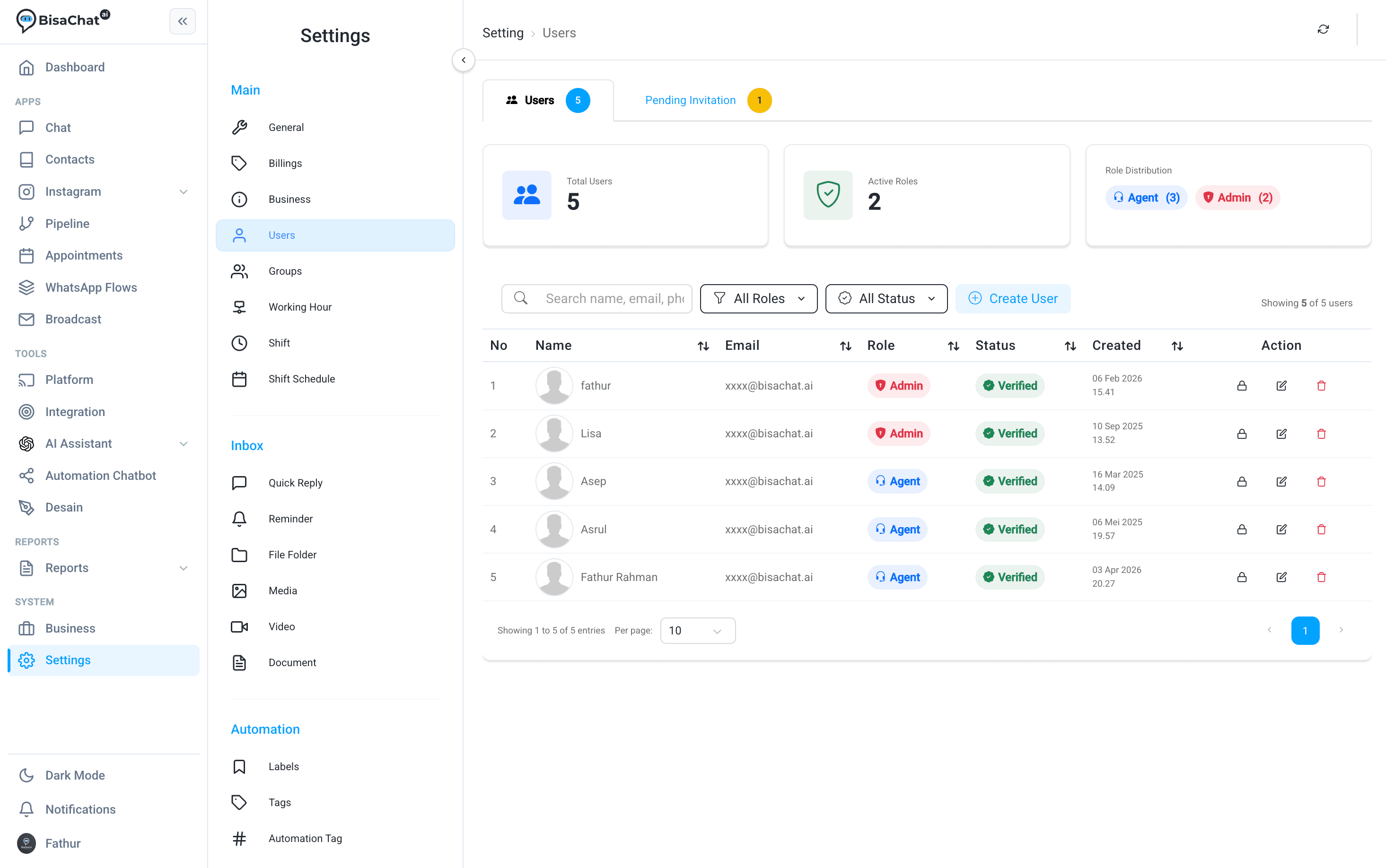1386x868 pixels.
Task: Open the All Status filter dropdown
Action: pyautogui.click(x=886, y=298)
